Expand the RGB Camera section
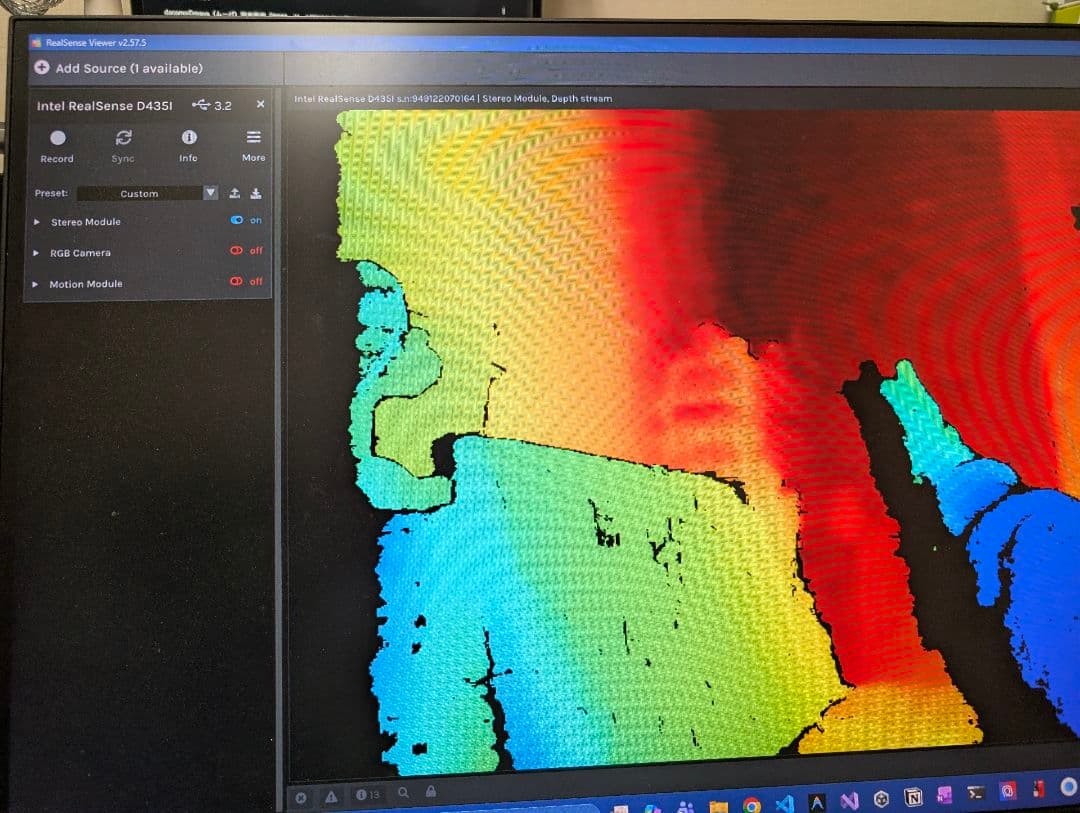1080x813 pixels. click(x=37, y=253)
